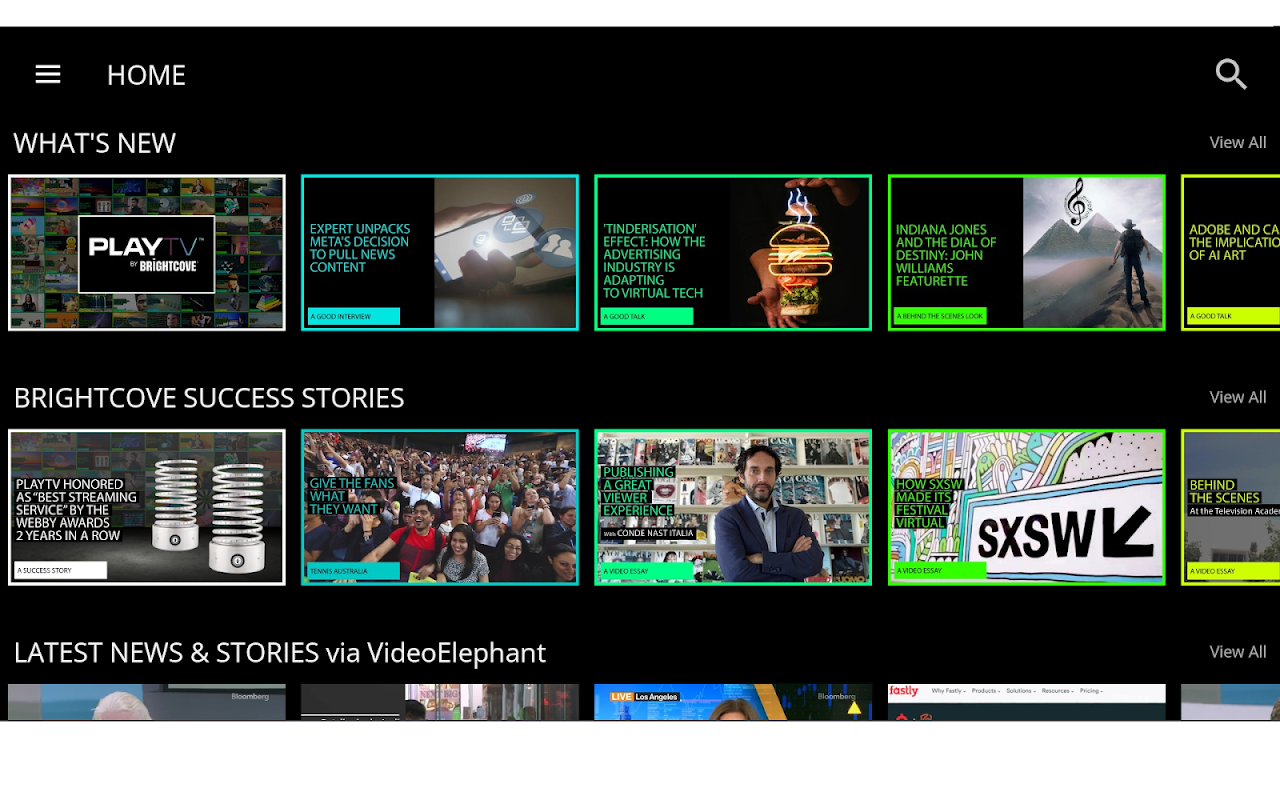Open the Fastly website news clip
Viewport: 1280px width, 800px height.
[x=1027, y=702]
